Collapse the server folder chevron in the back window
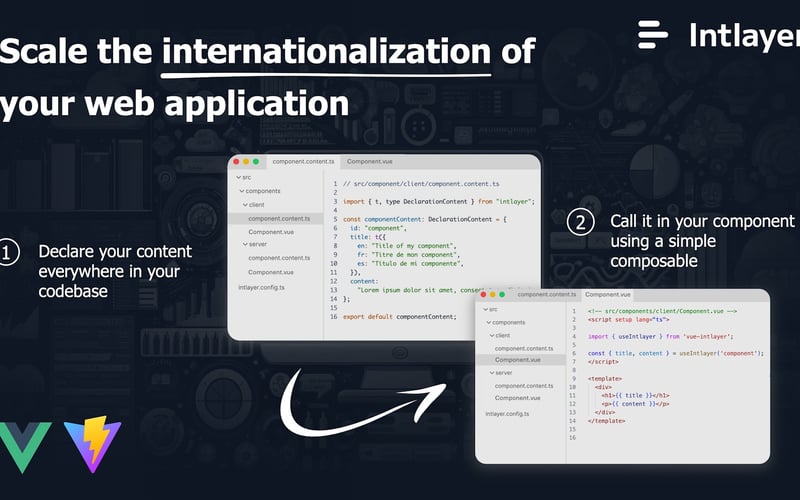Screen dimensions: 800x500 coord(245,244)
